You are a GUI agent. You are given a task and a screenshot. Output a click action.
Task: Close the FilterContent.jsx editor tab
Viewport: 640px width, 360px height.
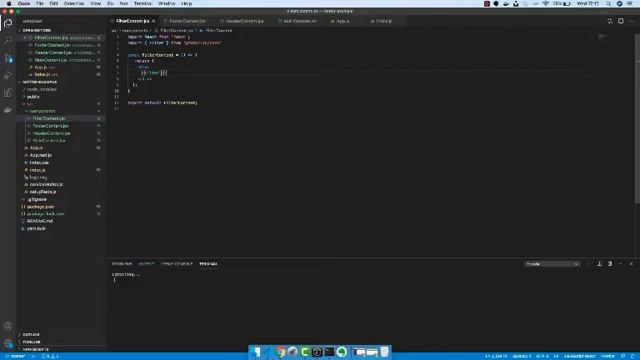[x=153, y=21]
